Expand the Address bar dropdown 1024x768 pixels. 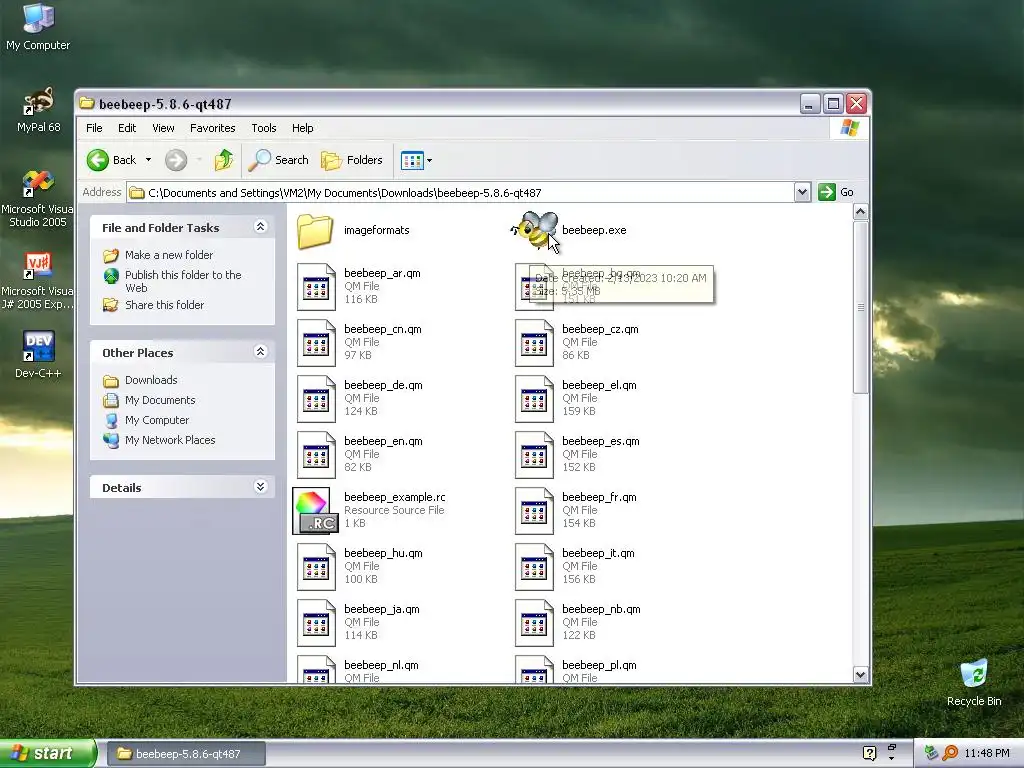[x=803, y=192]
